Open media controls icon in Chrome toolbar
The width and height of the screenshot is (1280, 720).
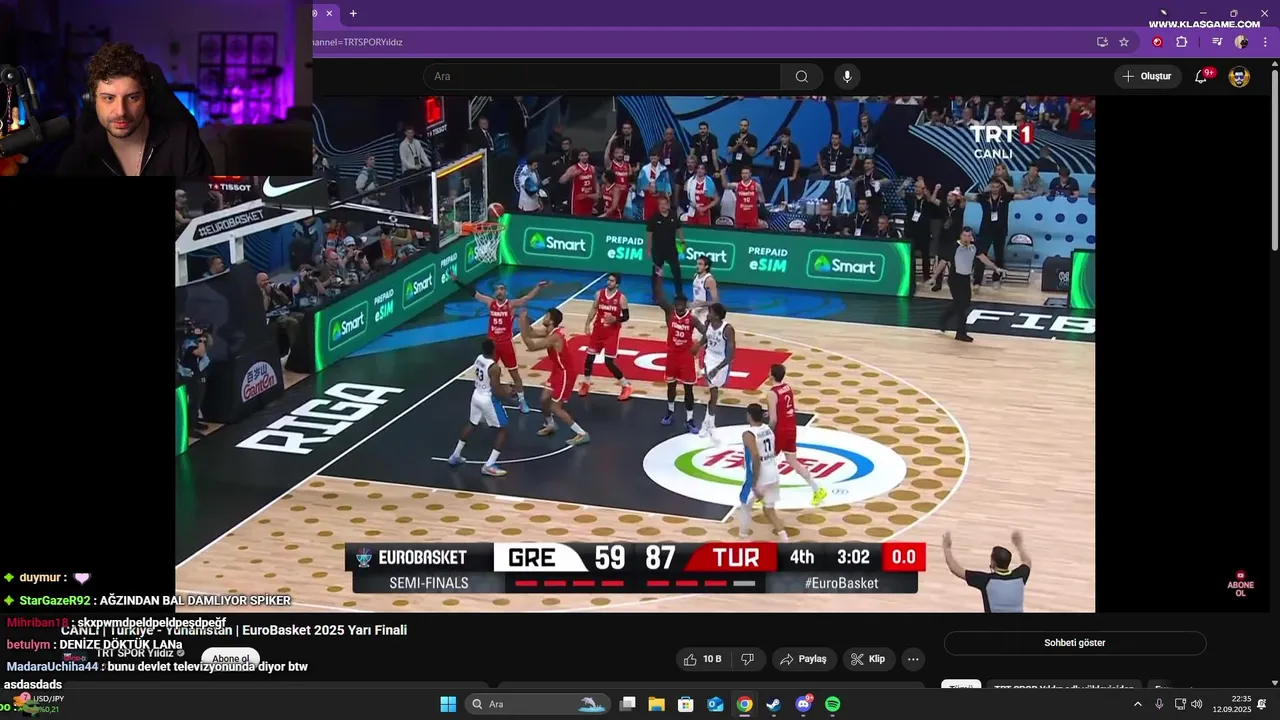click(1217, 42)
